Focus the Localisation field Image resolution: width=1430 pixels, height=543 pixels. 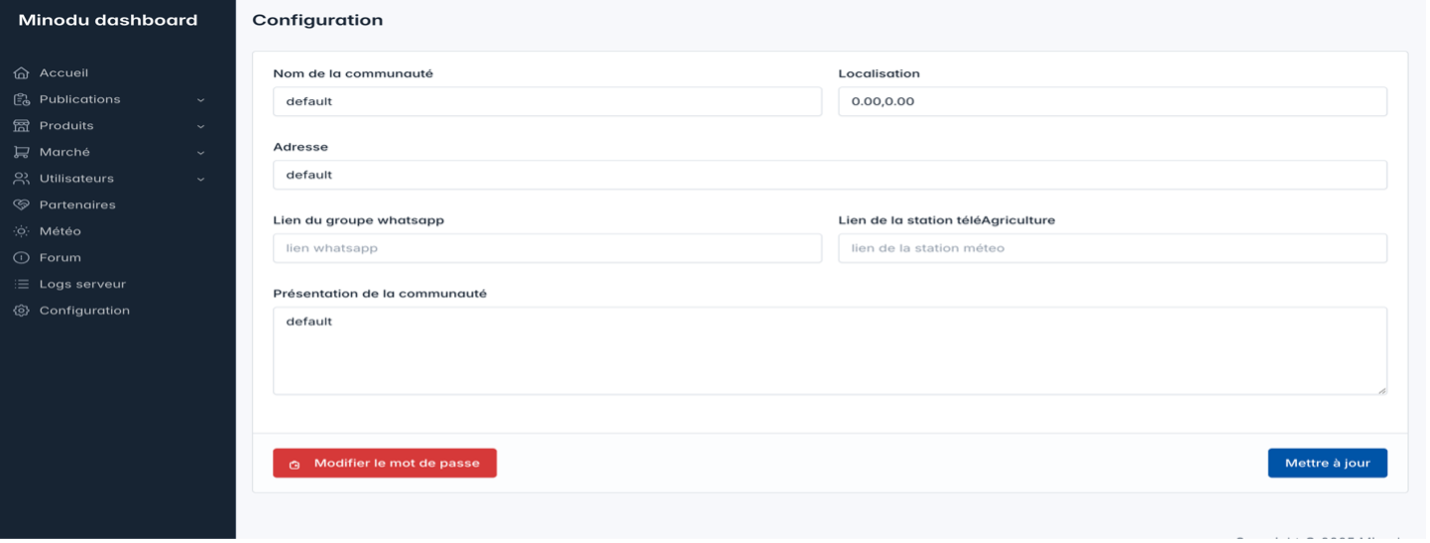point(1112,101)
